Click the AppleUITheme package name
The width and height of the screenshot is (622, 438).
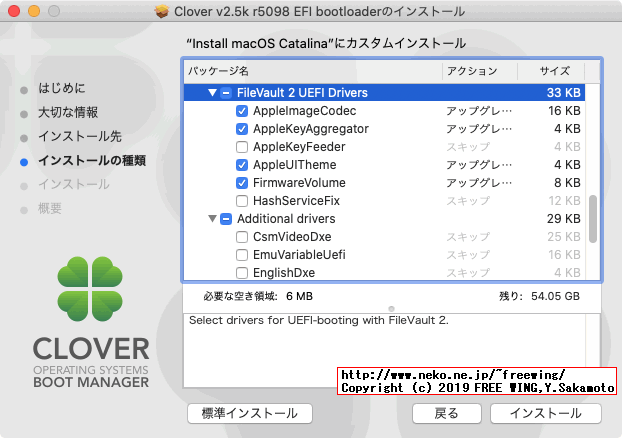click(294, 165)
